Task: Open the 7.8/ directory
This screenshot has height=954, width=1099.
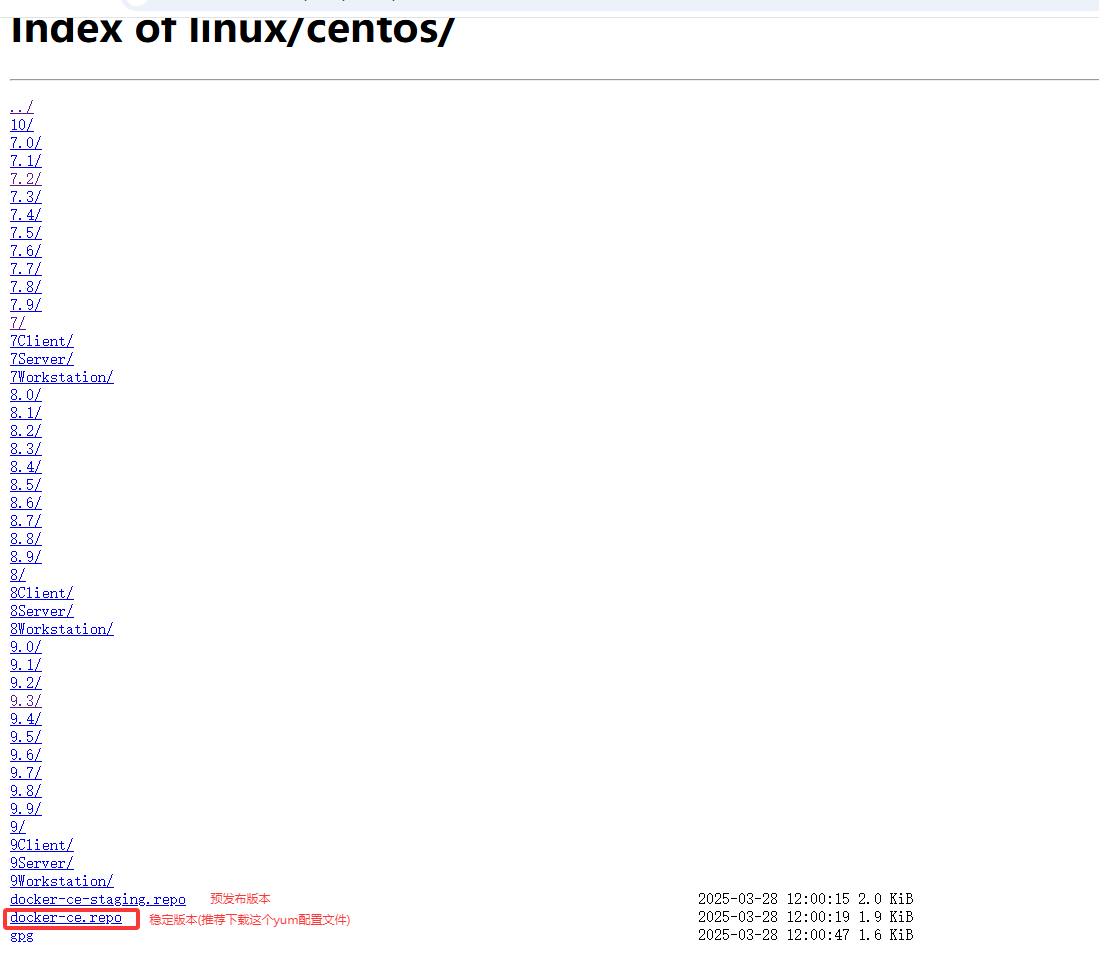Action: [x=26, y=287]
